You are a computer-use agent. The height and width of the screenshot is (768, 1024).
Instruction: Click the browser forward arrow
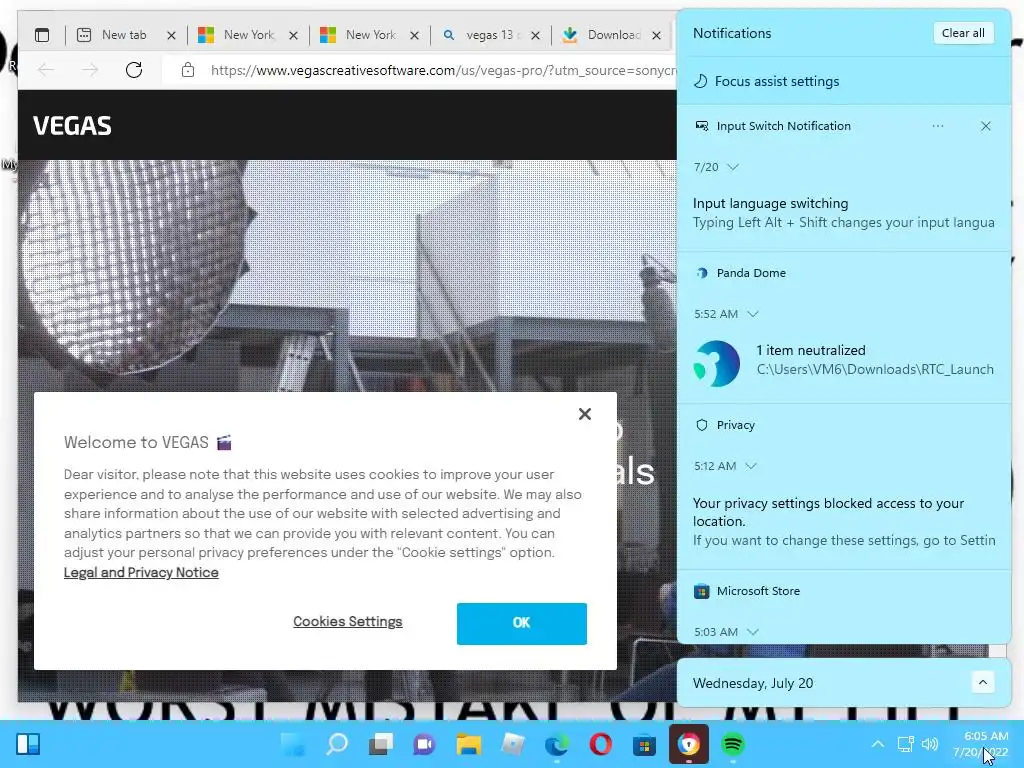(90, 70)
